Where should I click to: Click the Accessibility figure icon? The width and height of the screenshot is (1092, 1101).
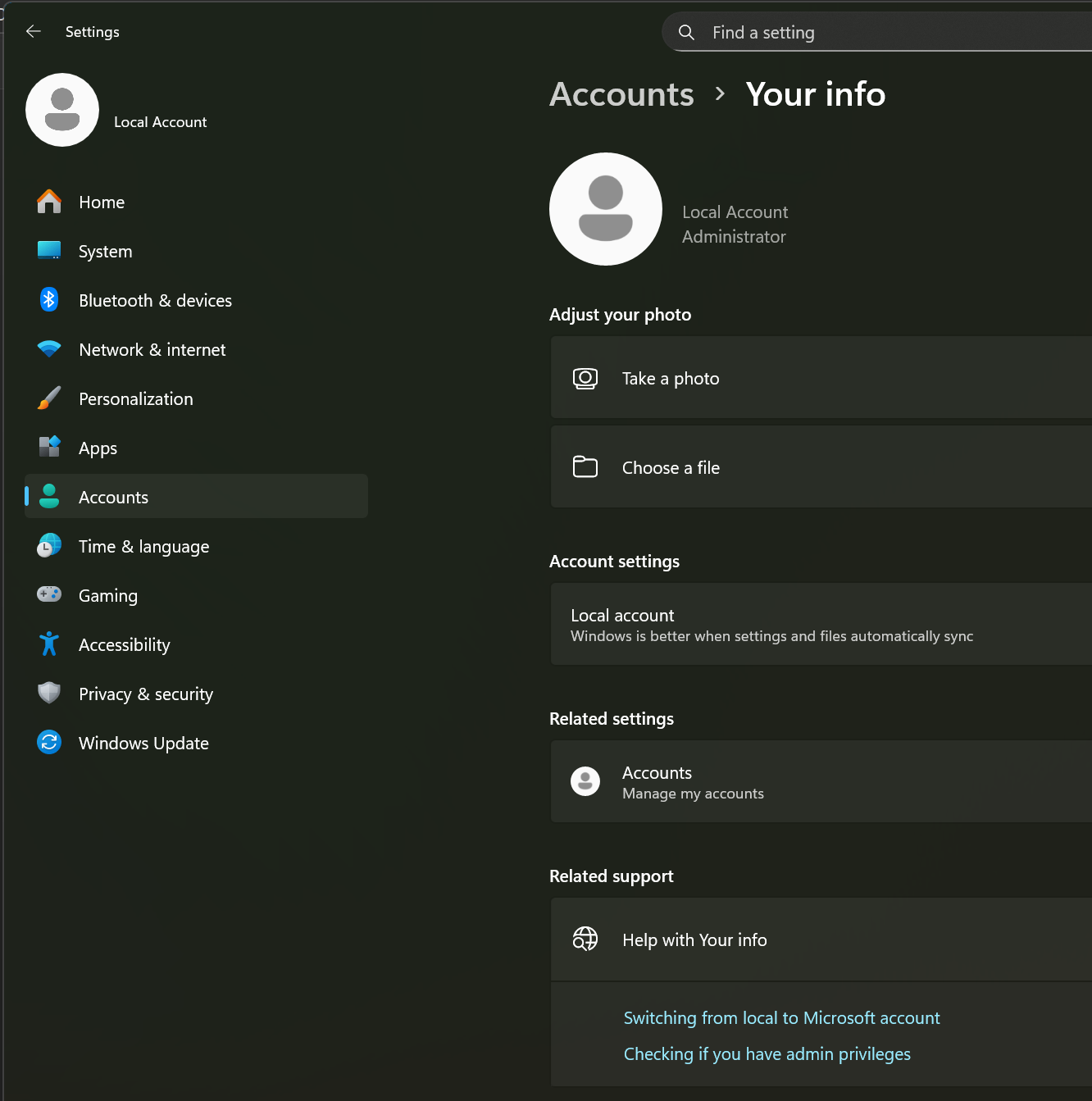coord(49,644)
